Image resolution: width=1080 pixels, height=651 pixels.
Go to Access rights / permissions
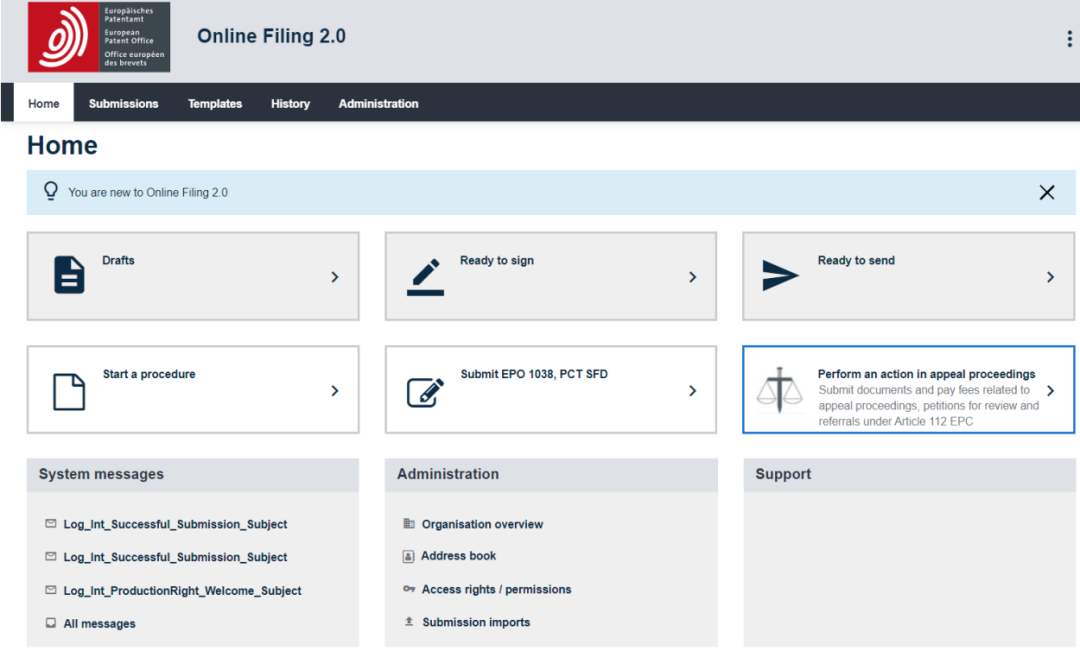[497, 590]
